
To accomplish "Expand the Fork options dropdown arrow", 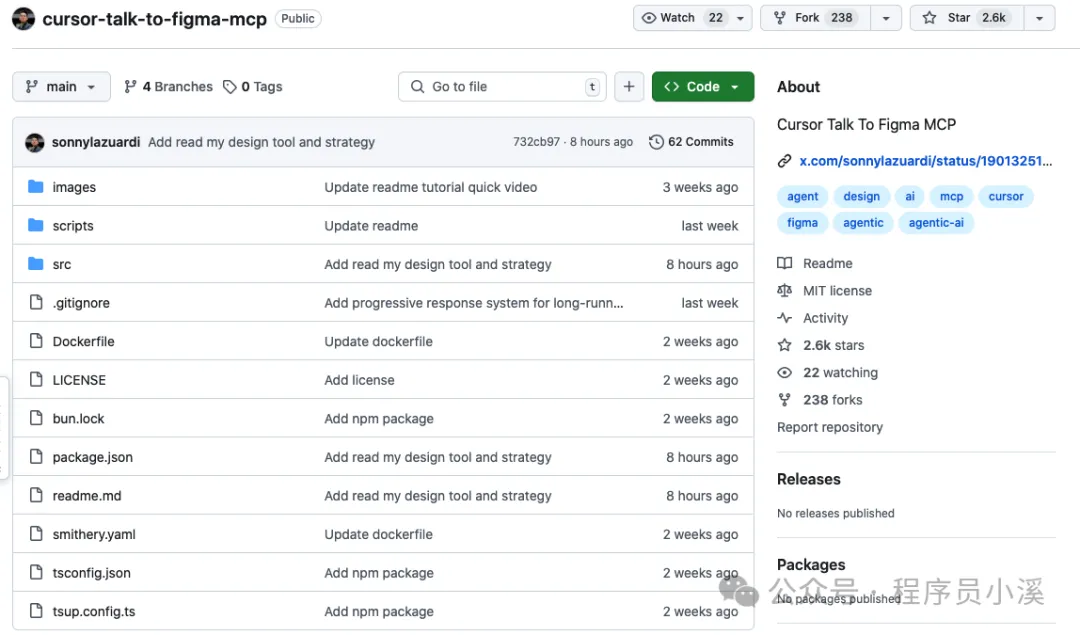I will click(x=886, y=18).
